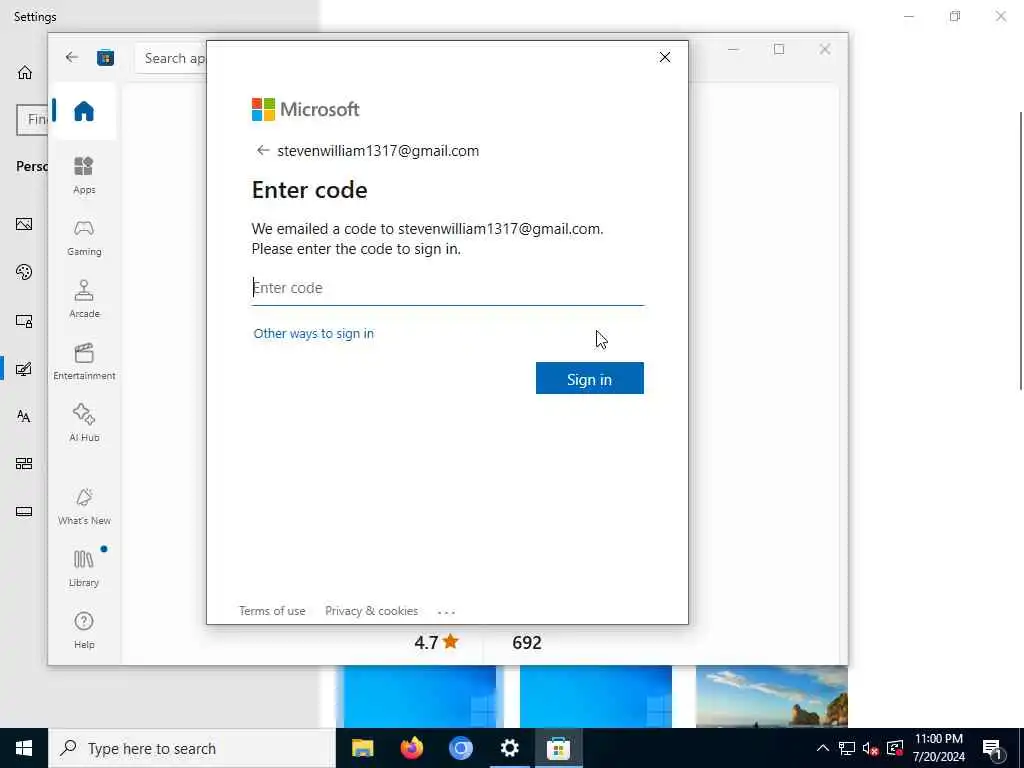Image resolution: width=1024 pixels, height=768 pixels.
Task: Go back in the Microsoft Store window
Action: click(72, 57)
